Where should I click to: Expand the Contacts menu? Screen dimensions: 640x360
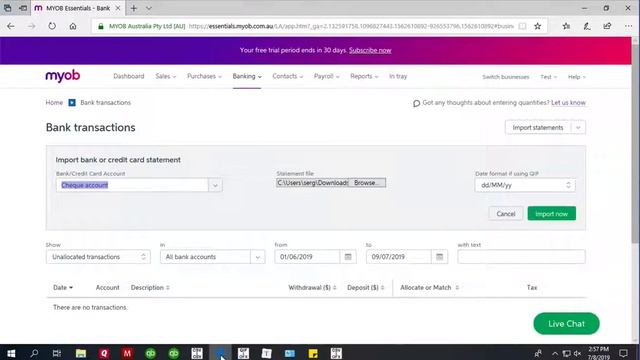coord(288,76)
